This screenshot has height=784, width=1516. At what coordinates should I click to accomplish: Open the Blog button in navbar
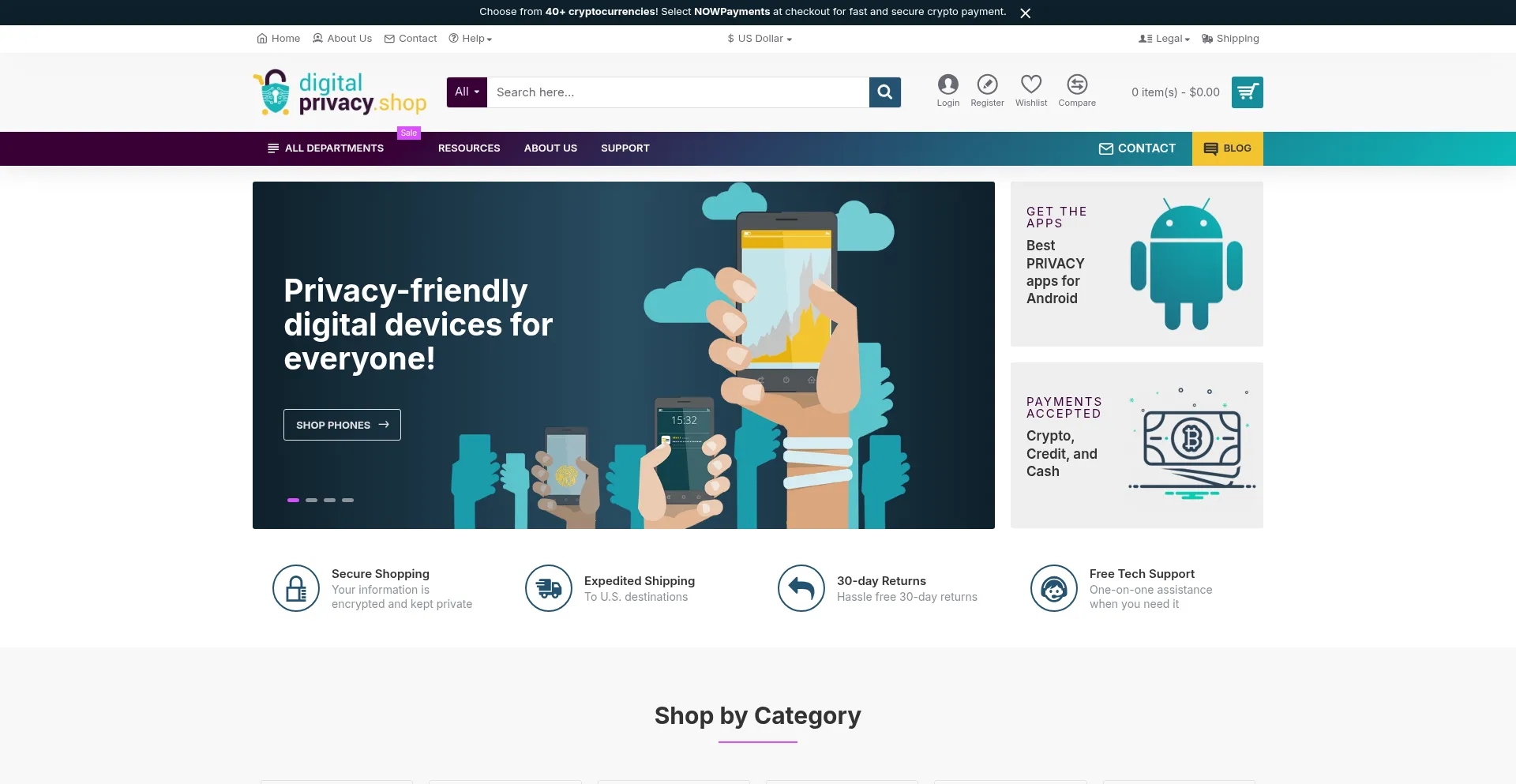coord(1227,148)
